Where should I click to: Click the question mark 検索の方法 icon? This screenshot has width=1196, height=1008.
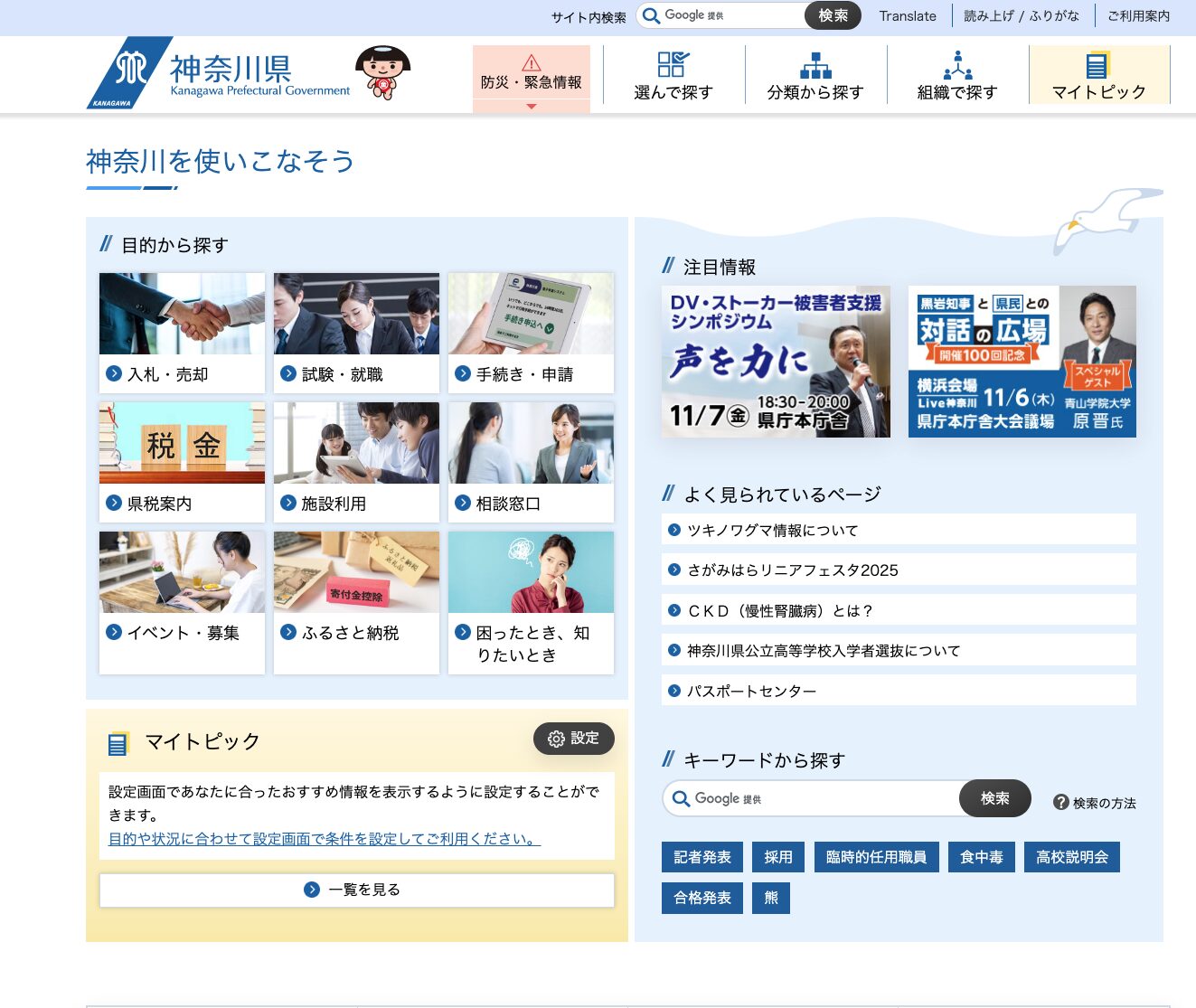click(1061, 803)
